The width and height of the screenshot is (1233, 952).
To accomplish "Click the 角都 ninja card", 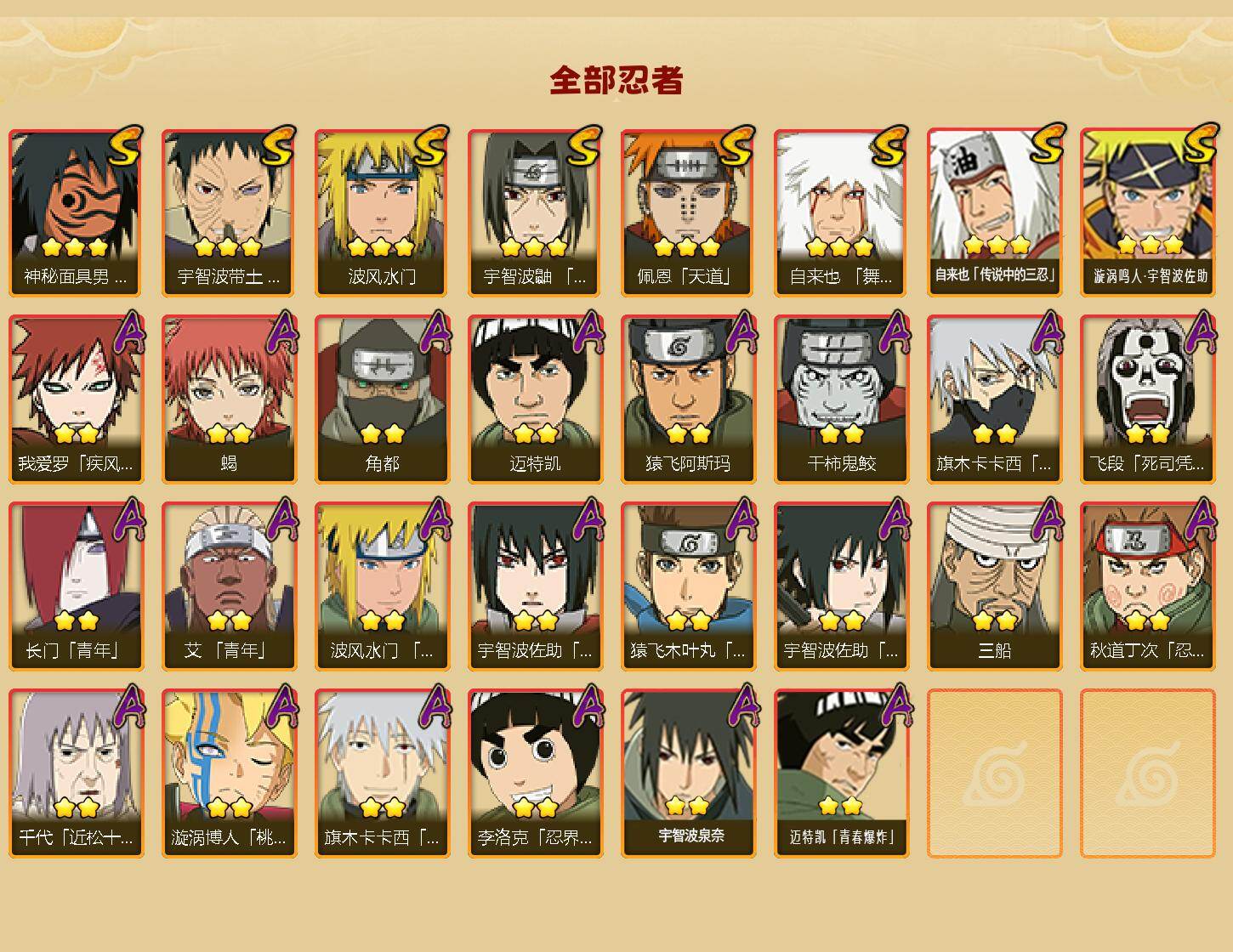I will (382, 399).
